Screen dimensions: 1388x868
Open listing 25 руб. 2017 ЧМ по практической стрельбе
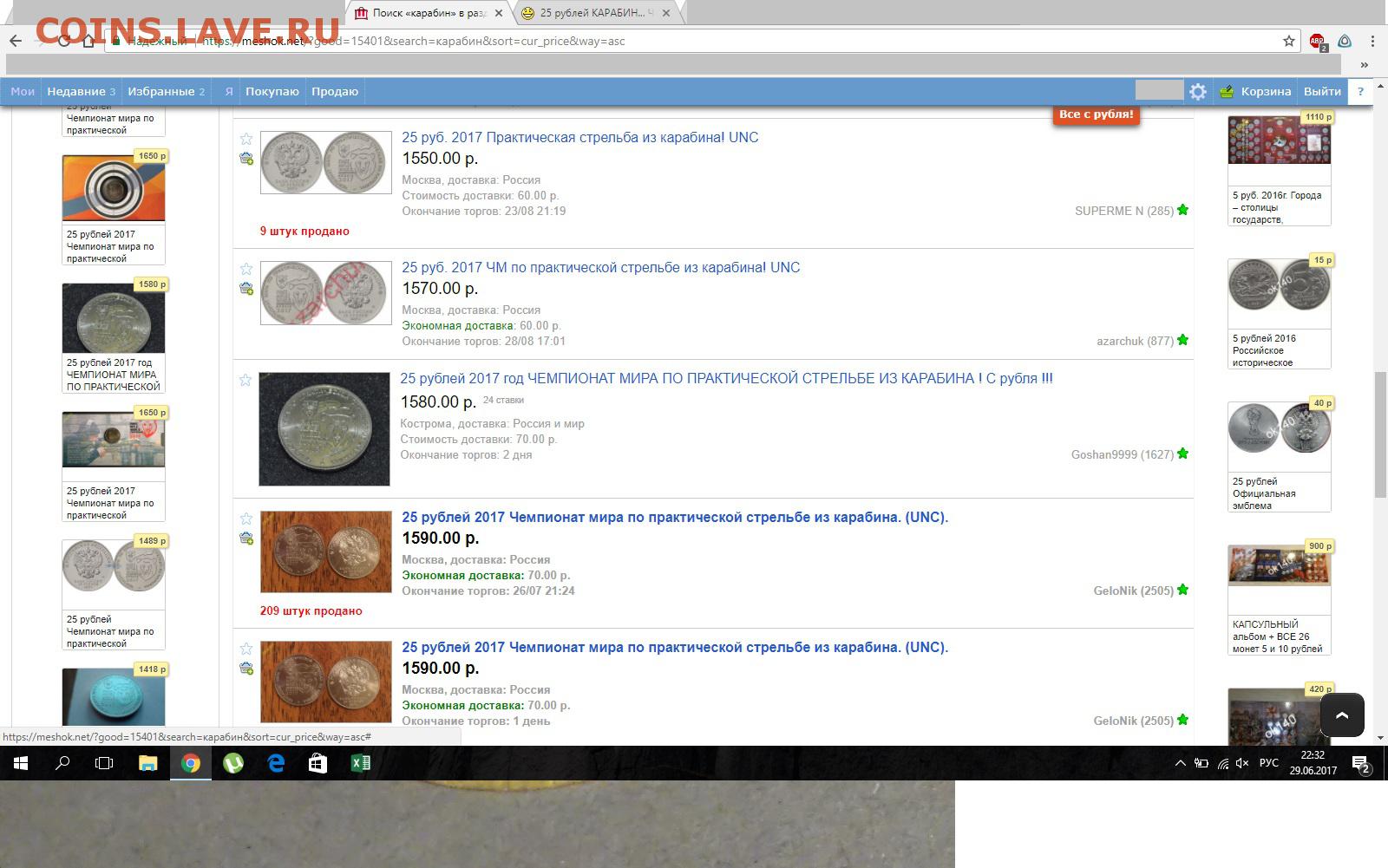coord(600,267)
